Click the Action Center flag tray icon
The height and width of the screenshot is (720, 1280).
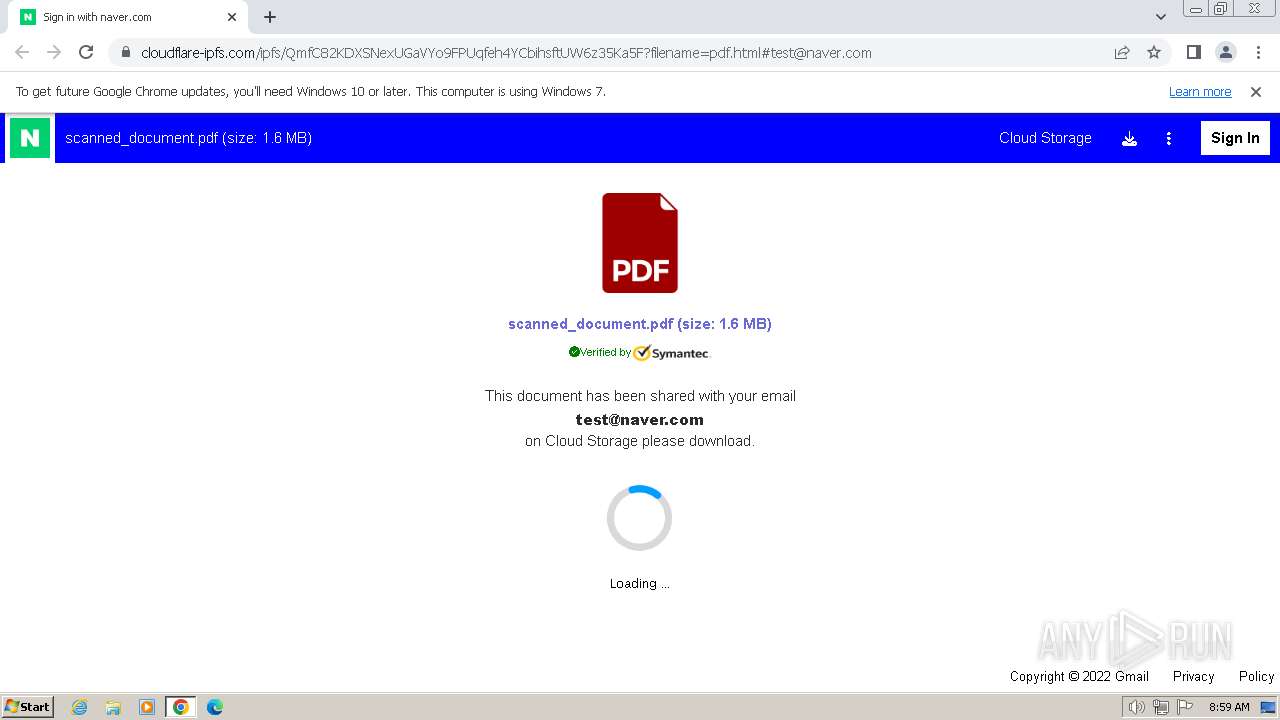pyautogui.click(x=1185, y=707)
